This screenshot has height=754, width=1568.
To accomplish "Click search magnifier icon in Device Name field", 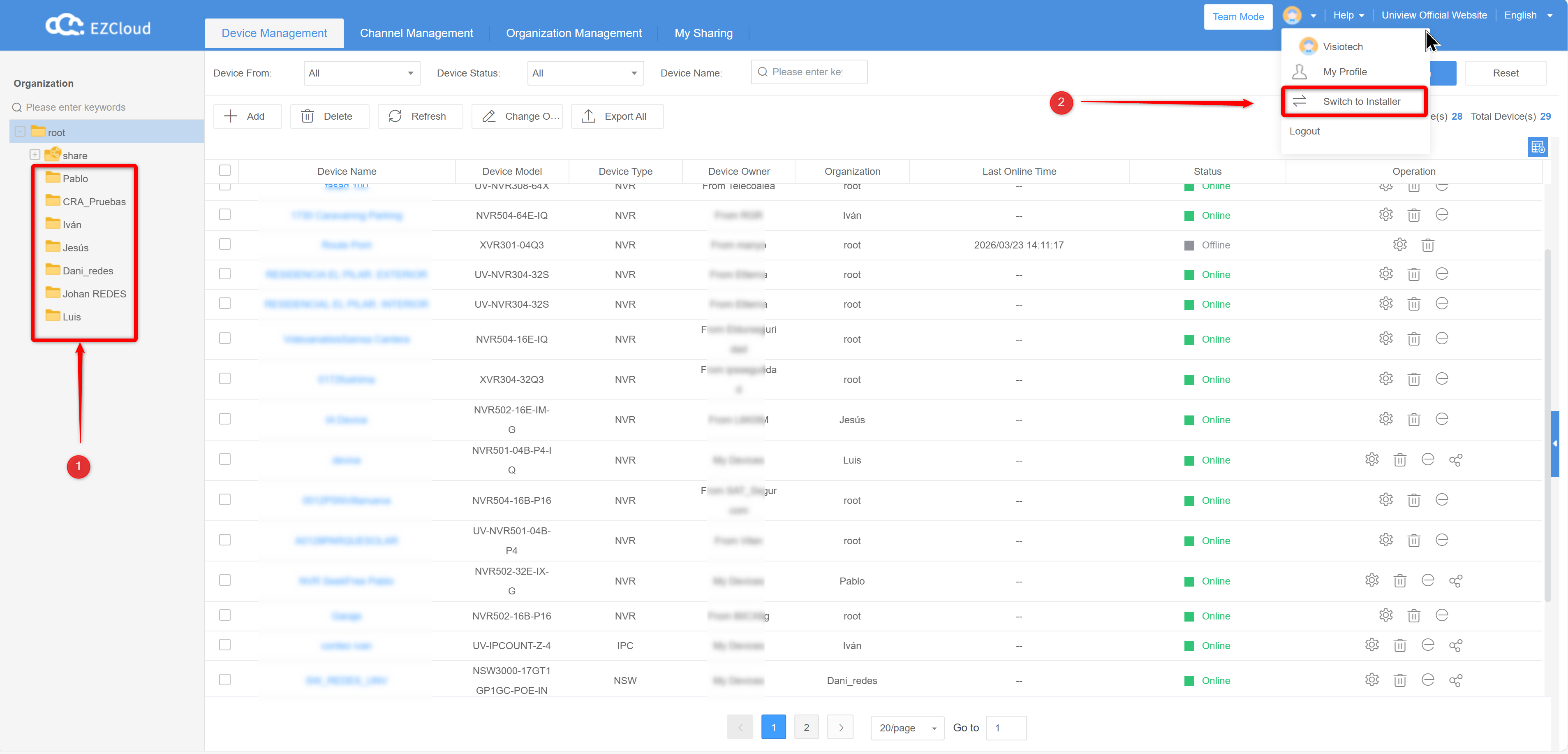I will click(762, 72).
